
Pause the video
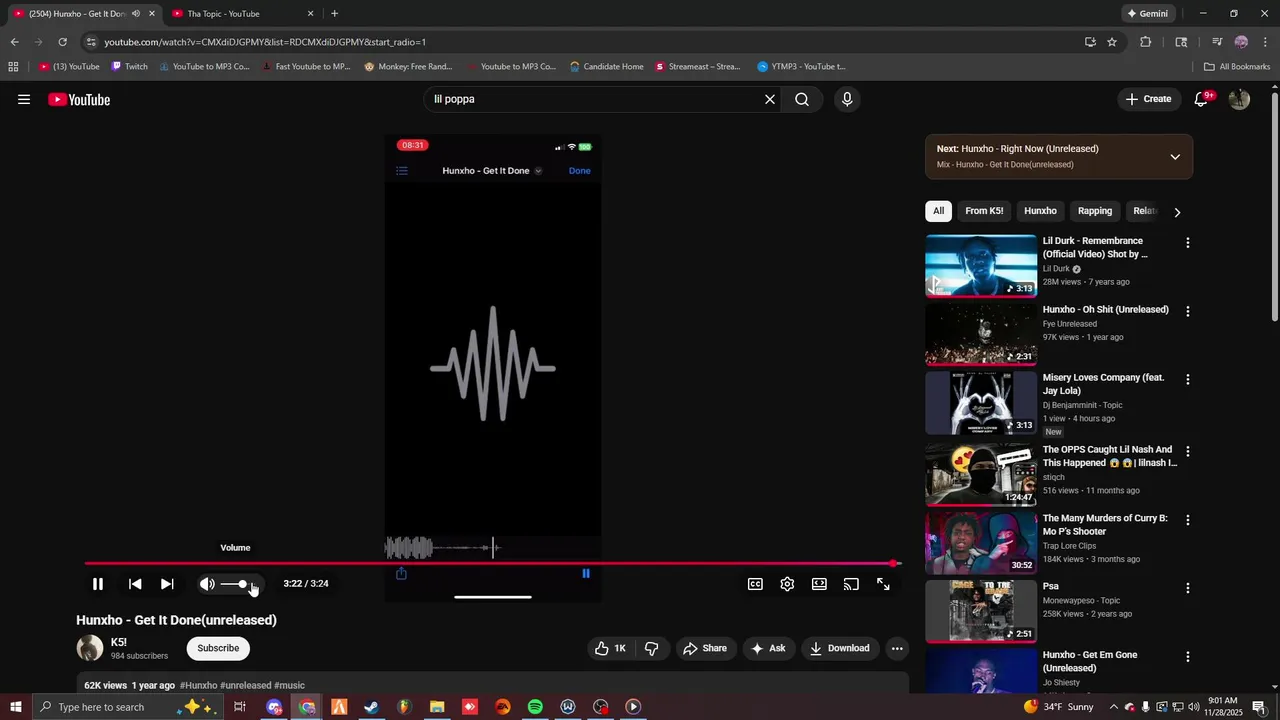coord(98,584)
